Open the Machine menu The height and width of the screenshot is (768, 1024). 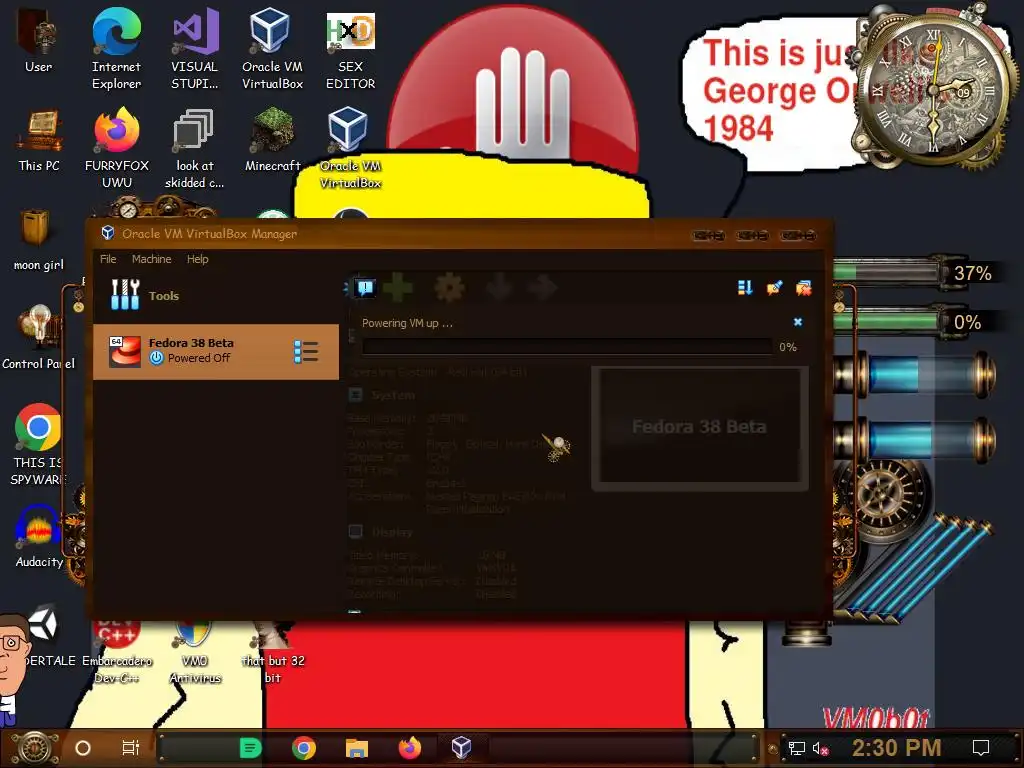coord(152,259)
